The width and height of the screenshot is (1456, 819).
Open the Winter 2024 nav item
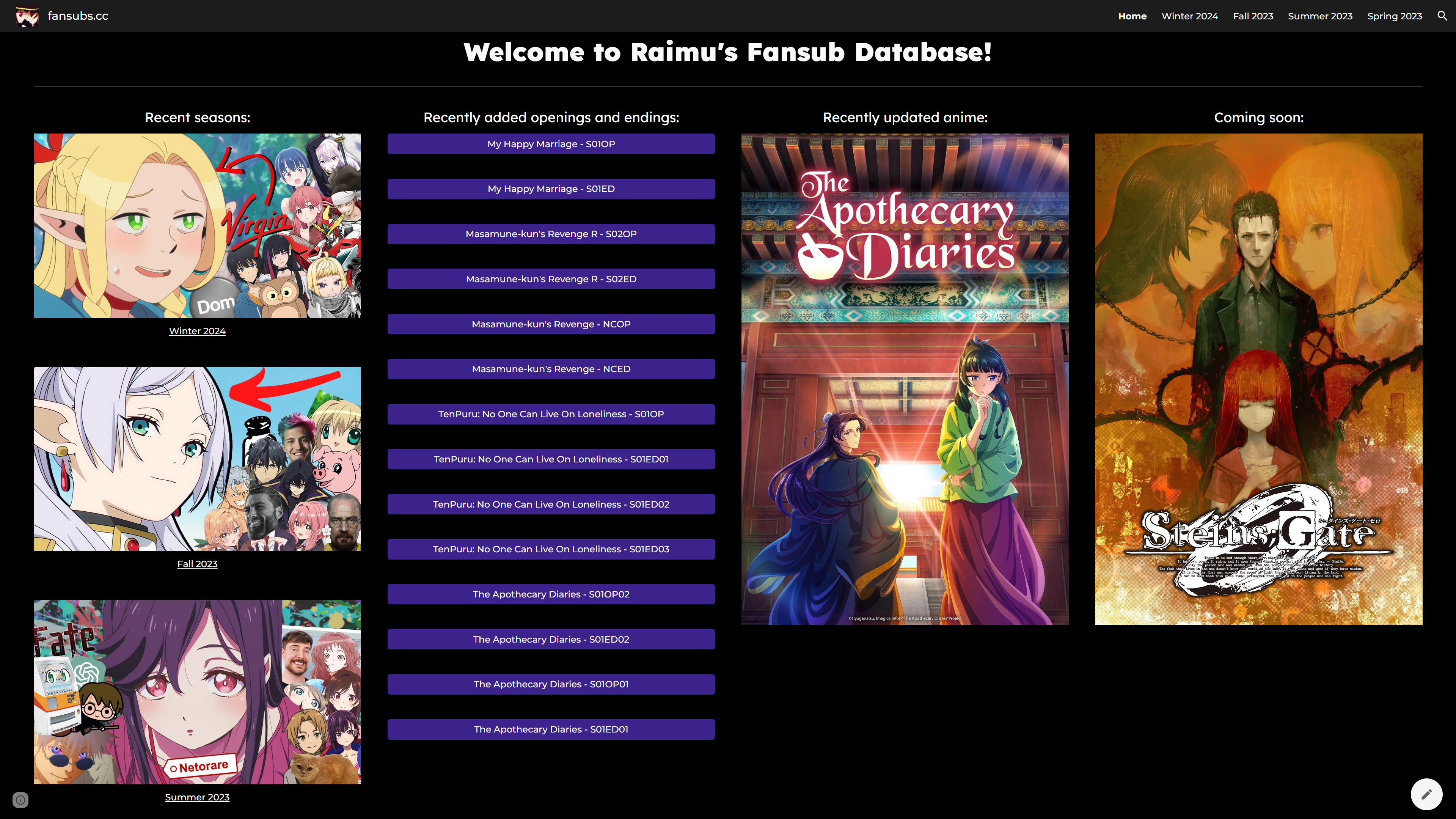coord(1189,16)
